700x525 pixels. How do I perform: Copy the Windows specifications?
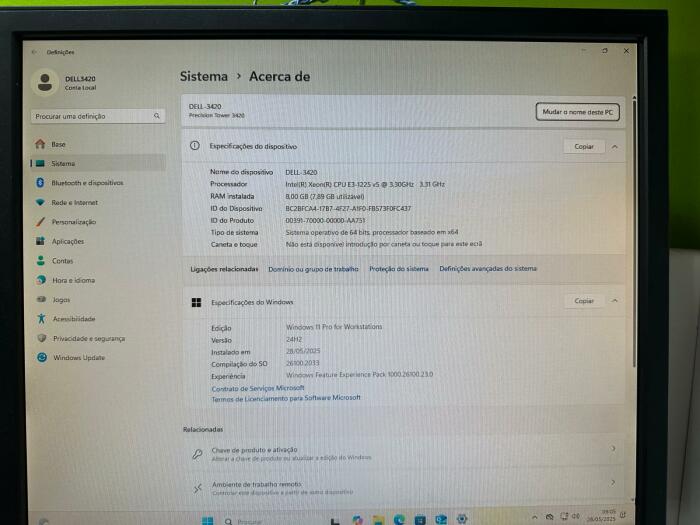click(584, 301)
